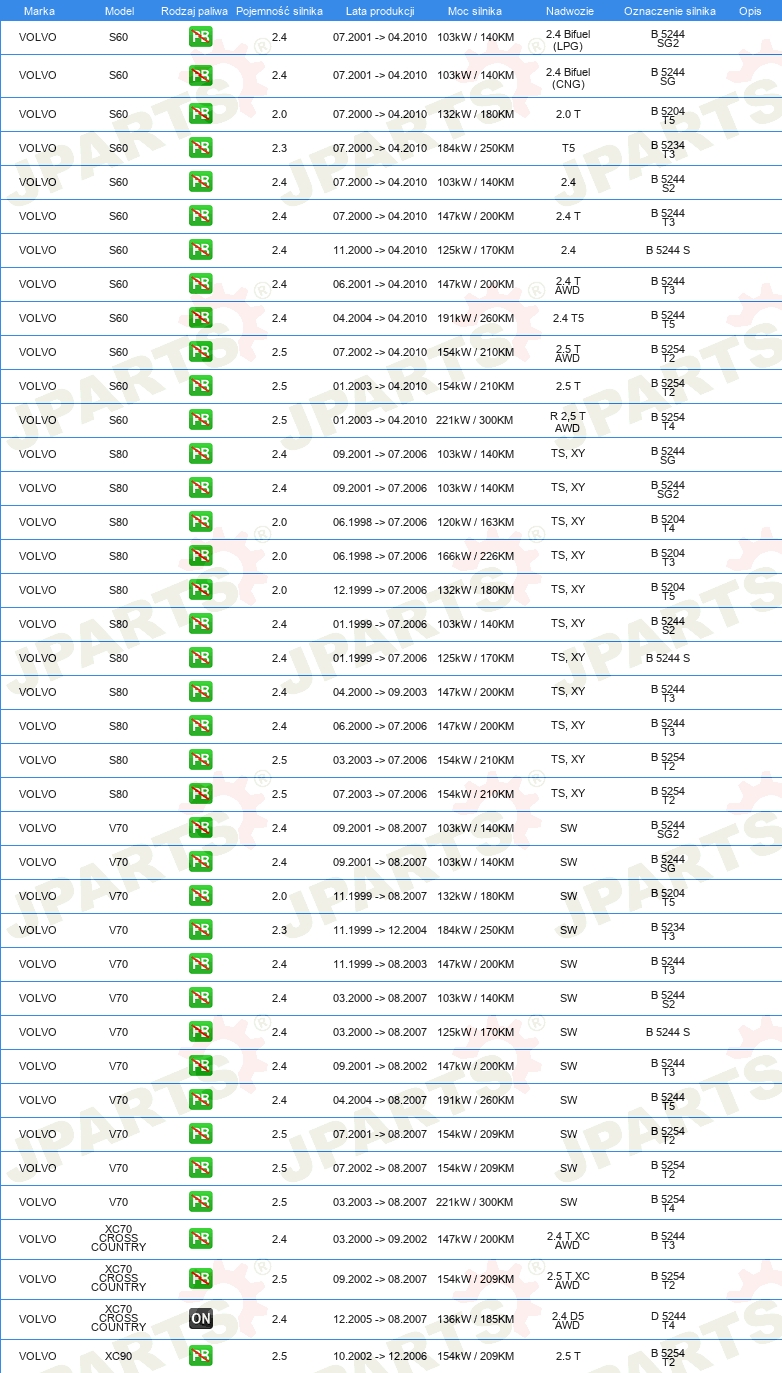
Task: Click the petrol icon in S80 03.2003 -> 07.2006 row
Action: pos(201,760)
